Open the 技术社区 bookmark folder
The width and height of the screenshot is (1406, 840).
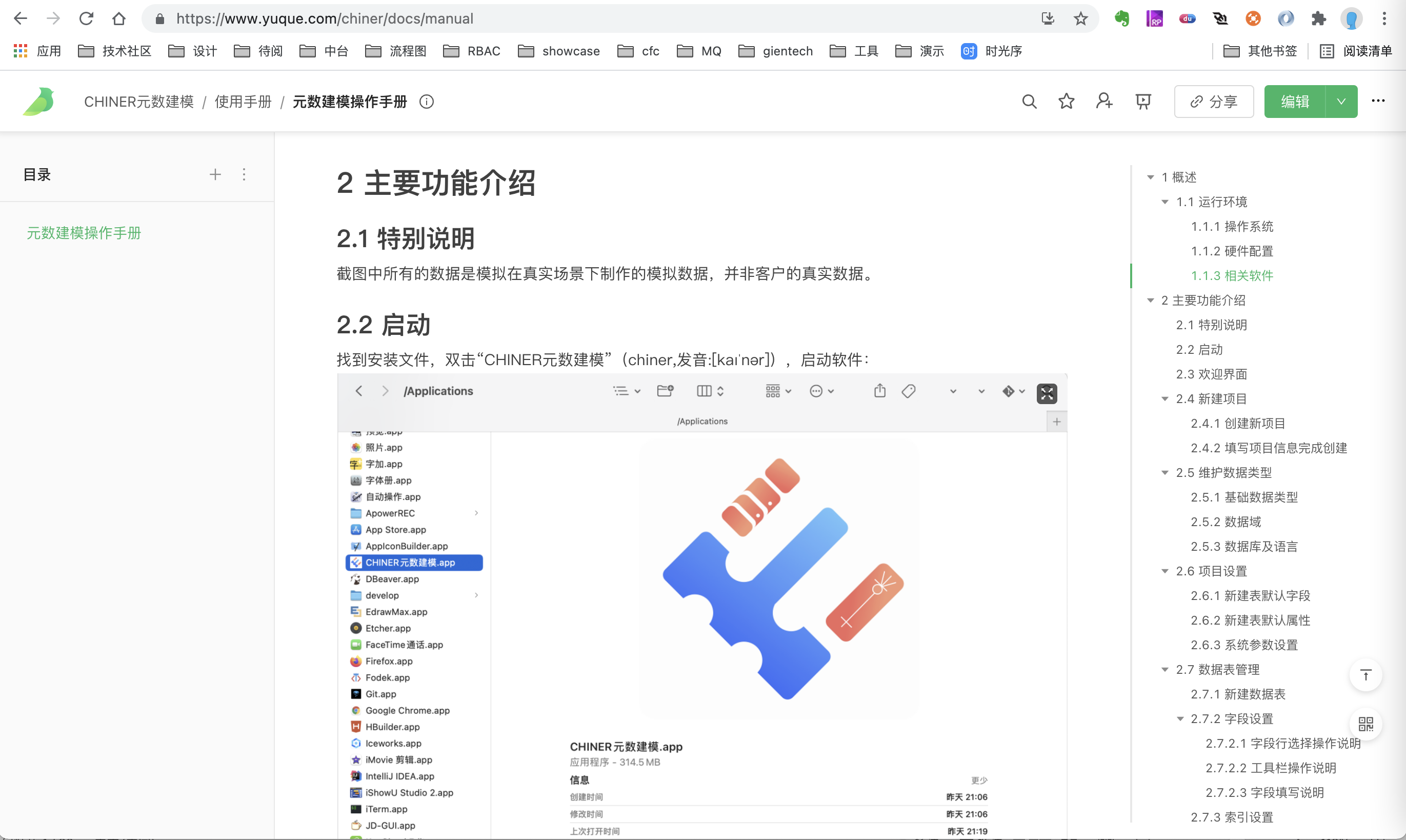[x=115, y=51]
